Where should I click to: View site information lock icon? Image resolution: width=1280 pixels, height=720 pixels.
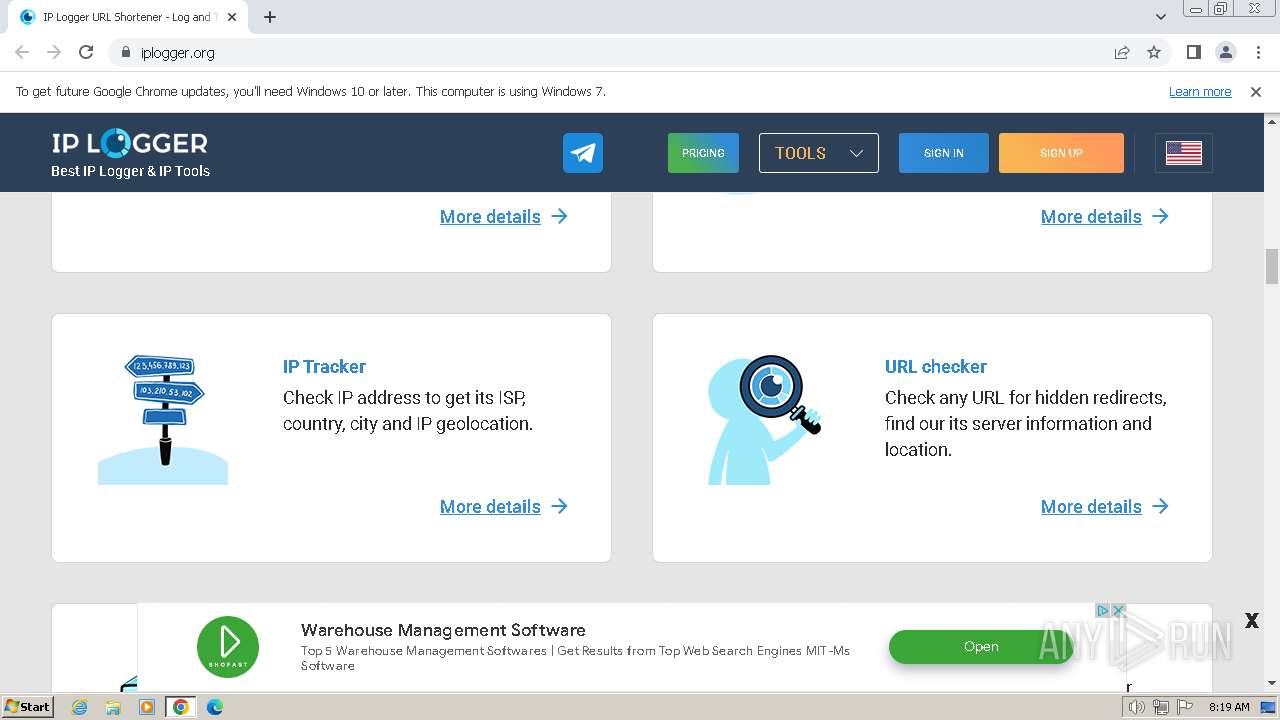(125, 52)
